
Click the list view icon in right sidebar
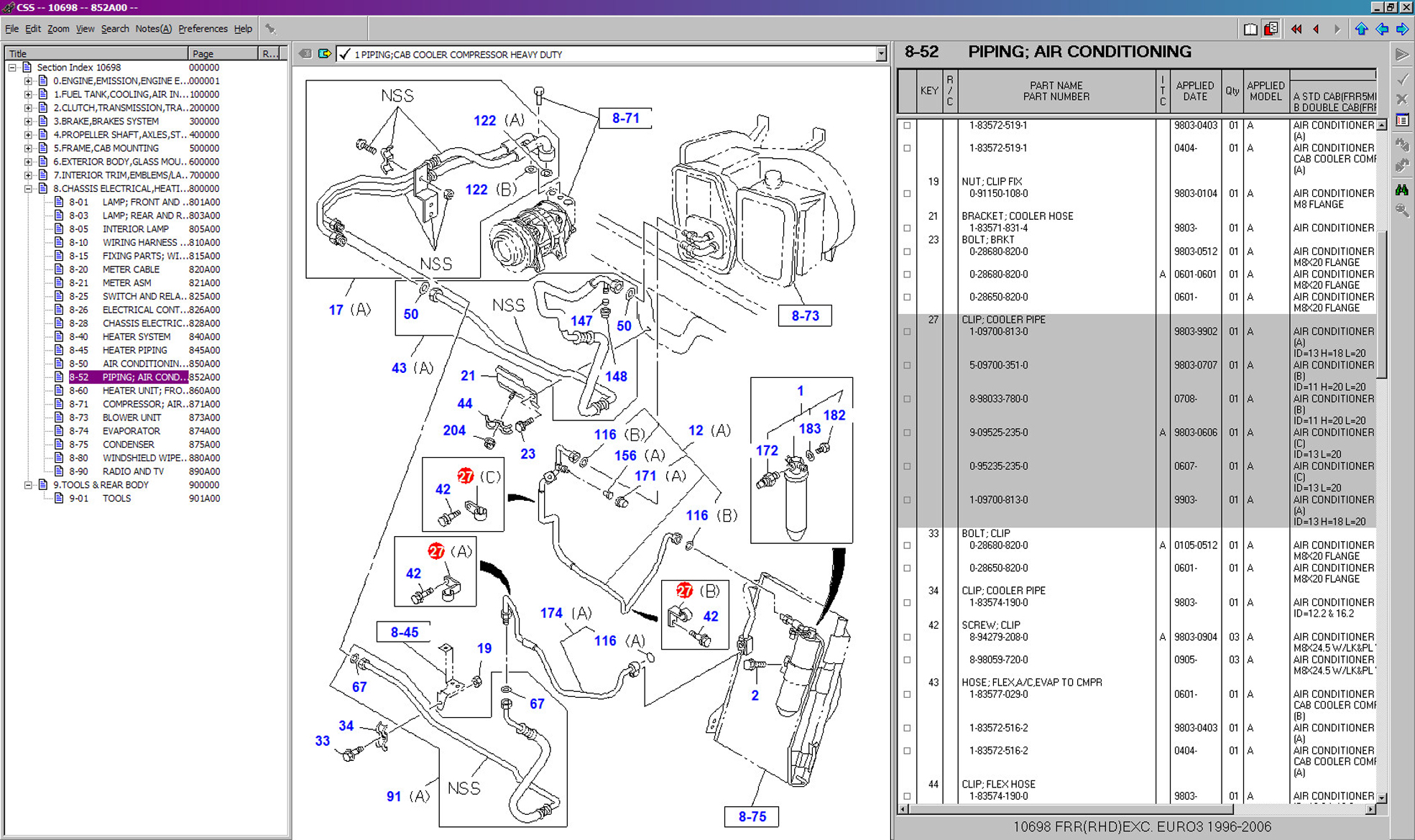coord(1402,121)
